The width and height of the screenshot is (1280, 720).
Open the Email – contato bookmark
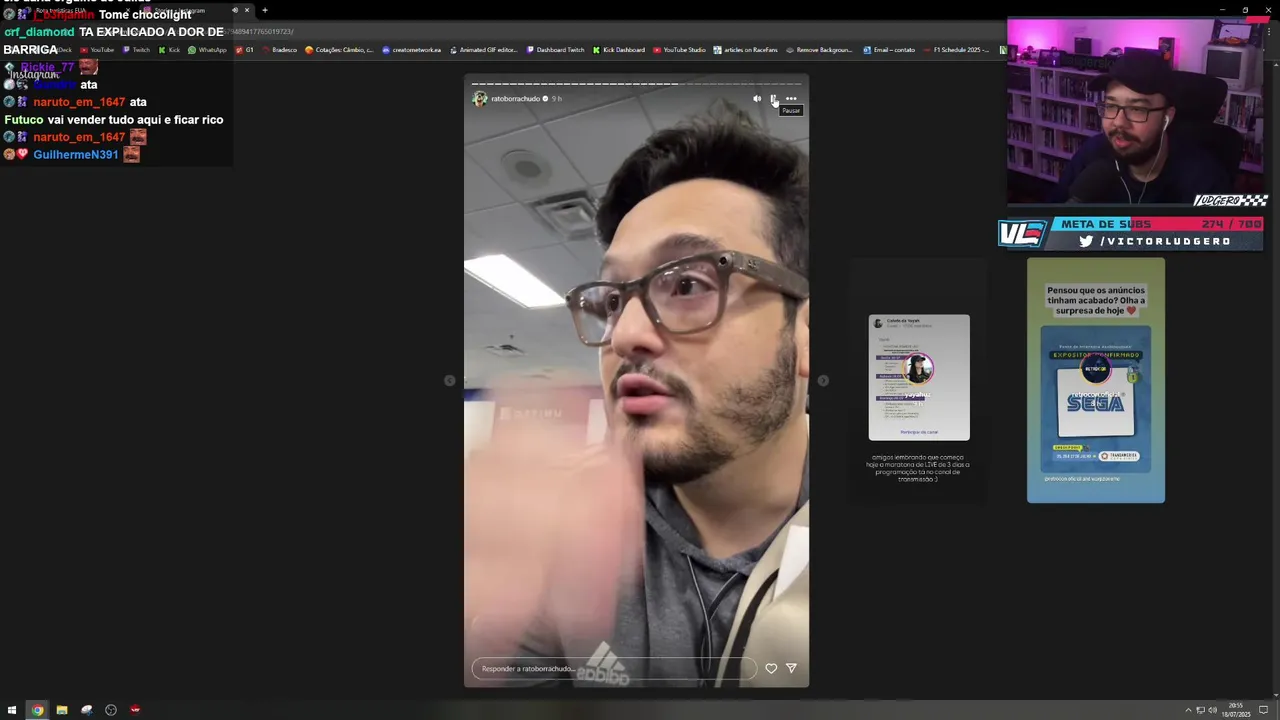889,50
